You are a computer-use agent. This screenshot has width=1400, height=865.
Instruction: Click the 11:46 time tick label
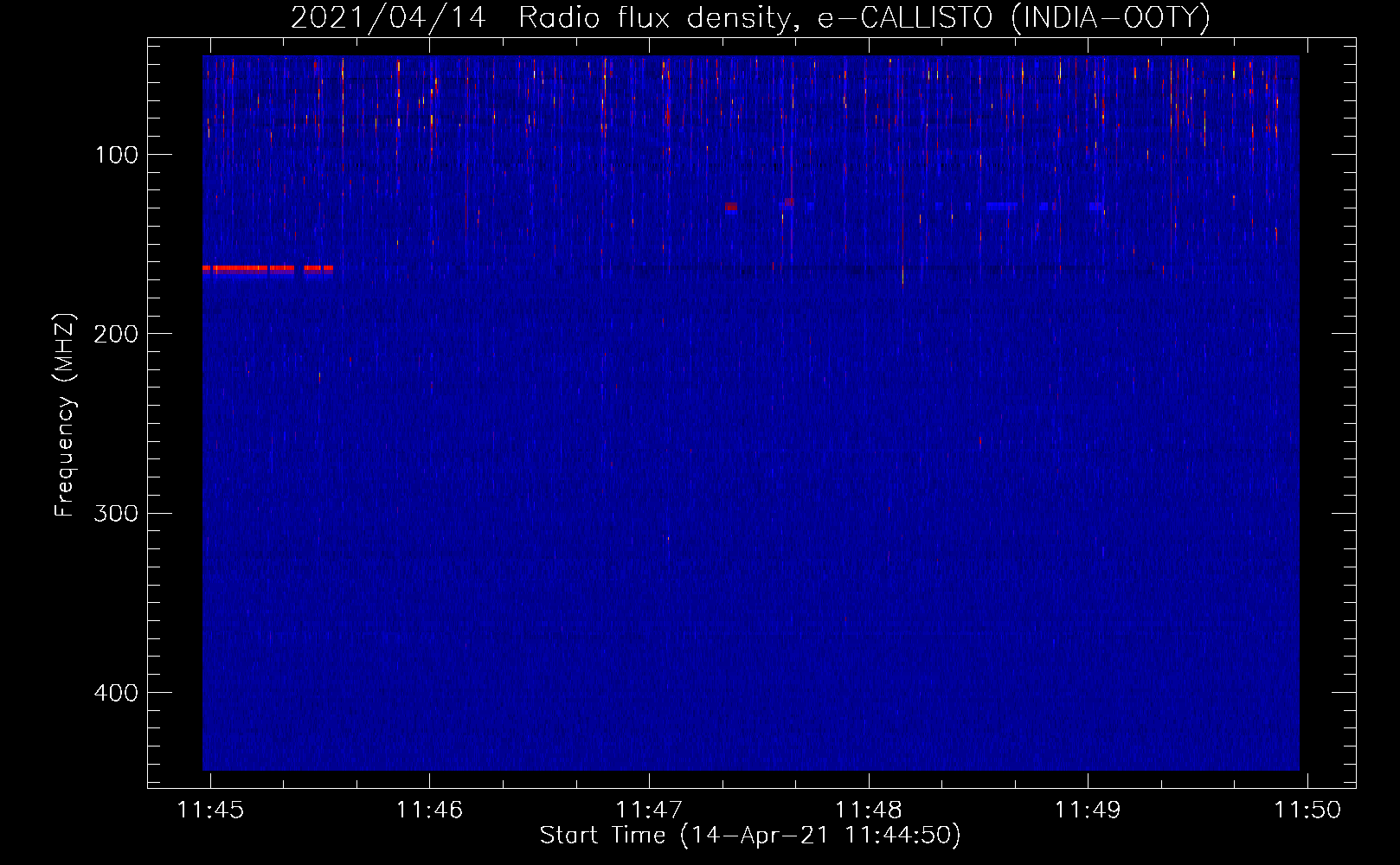point(429,810)
